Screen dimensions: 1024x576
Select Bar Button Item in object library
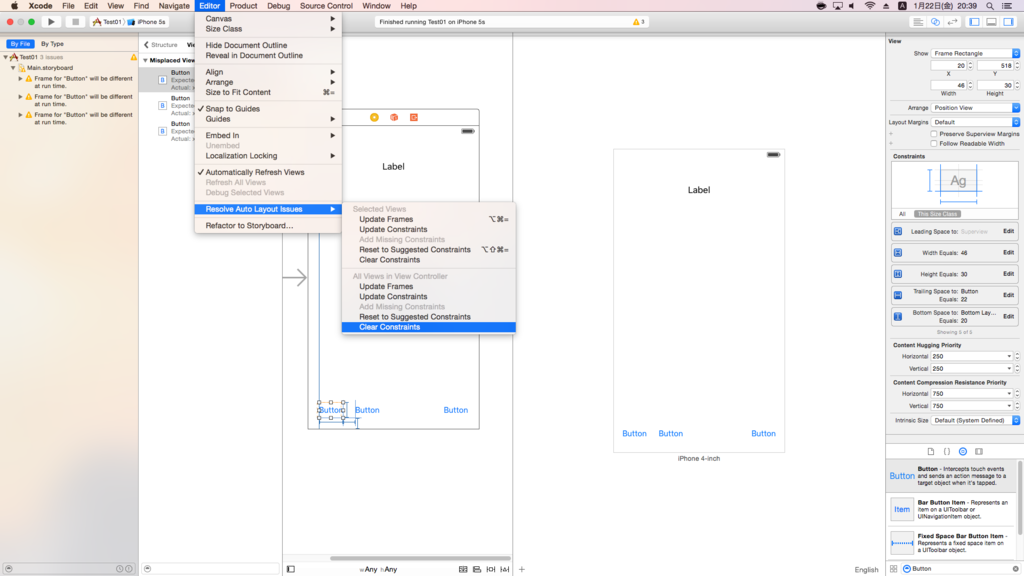click(x=952, y=509)
